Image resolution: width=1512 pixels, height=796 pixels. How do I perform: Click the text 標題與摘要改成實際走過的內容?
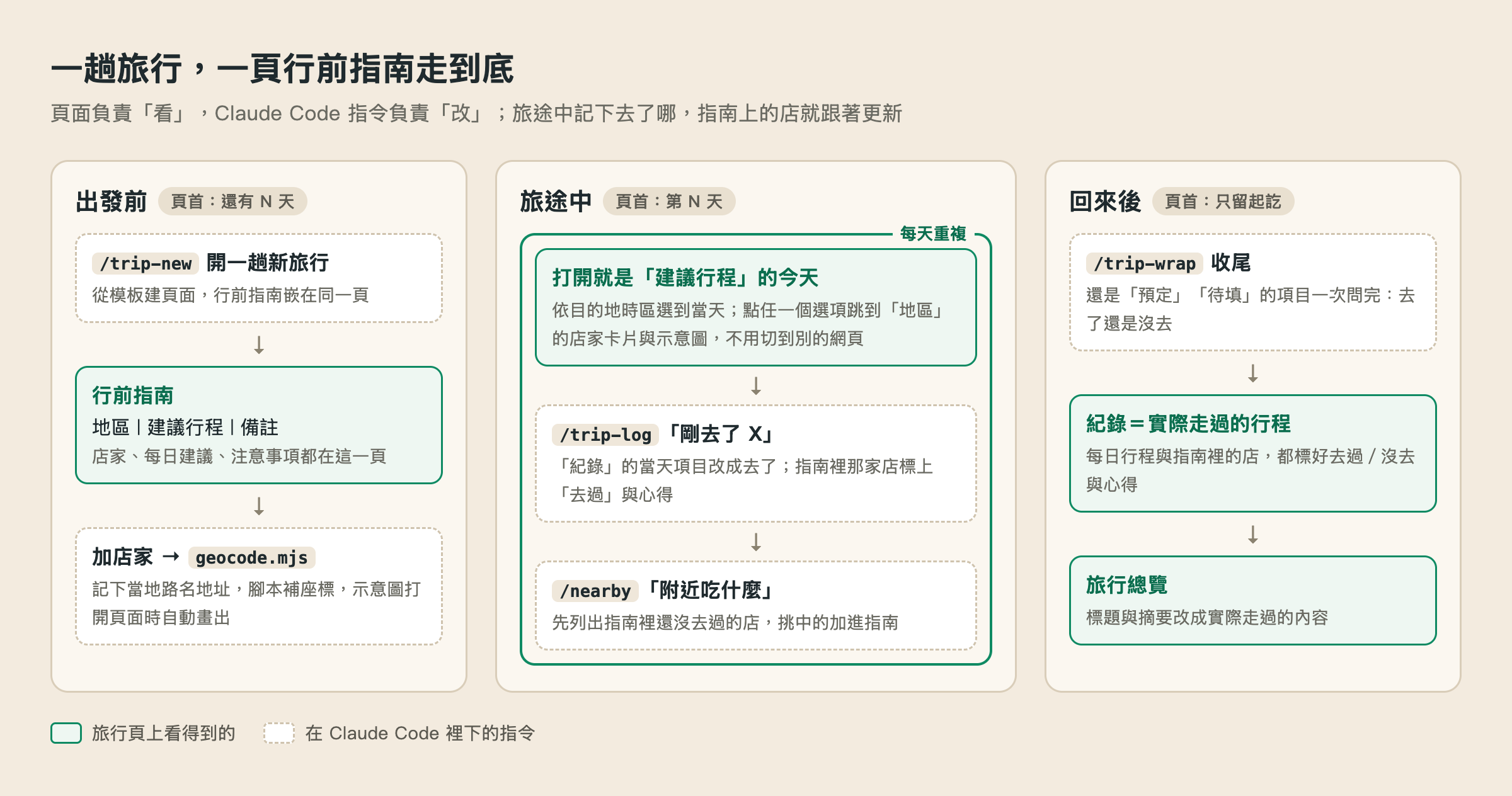tap(1207, 617)
